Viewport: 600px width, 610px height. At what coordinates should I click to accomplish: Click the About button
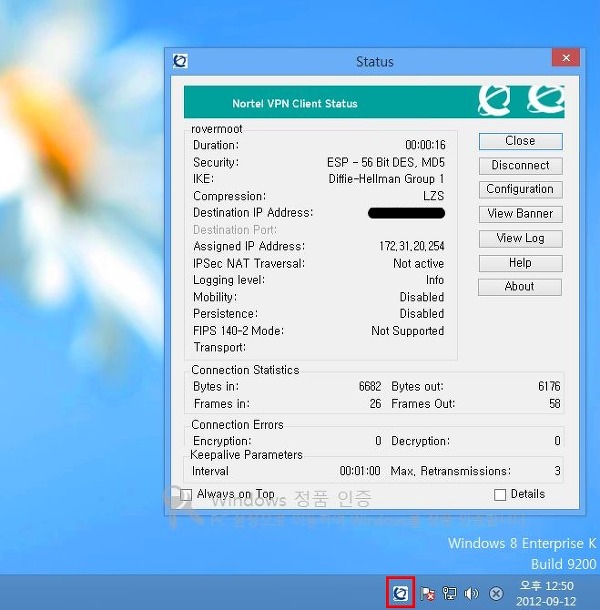(x=520, y=287)
